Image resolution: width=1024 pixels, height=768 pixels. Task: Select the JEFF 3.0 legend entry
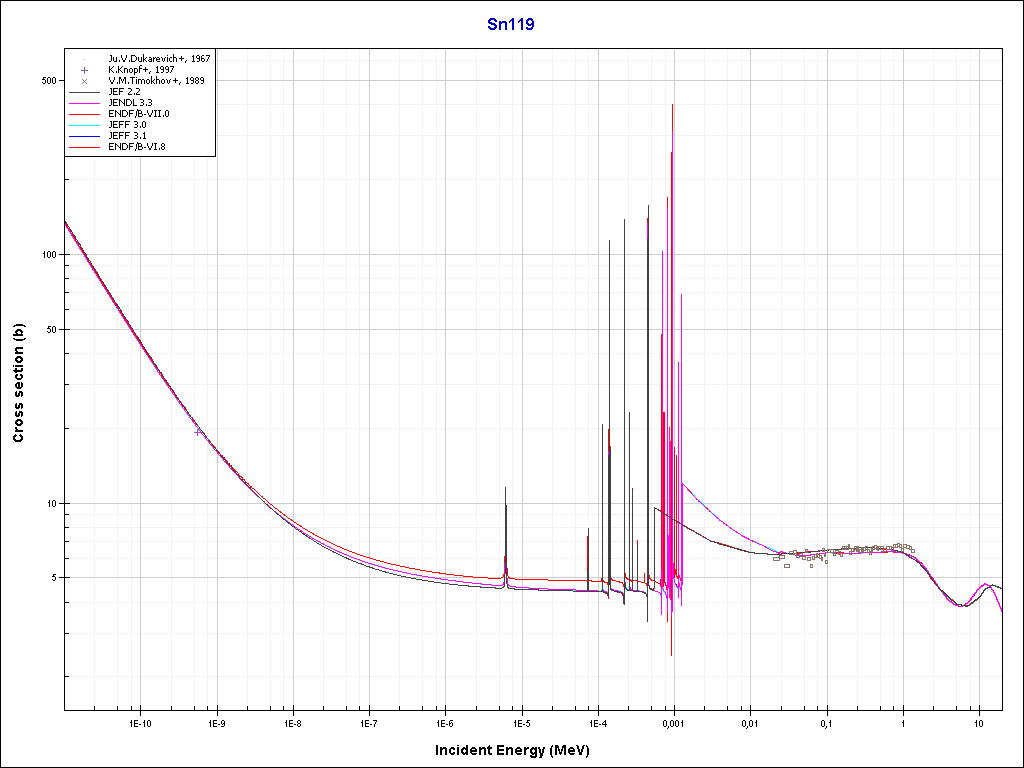pos(126,125)
